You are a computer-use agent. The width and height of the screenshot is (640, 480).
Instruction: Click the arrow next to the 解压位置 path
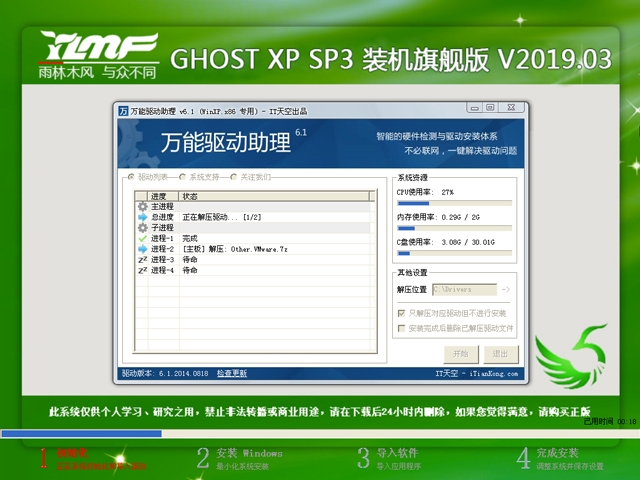coord(505,290)
